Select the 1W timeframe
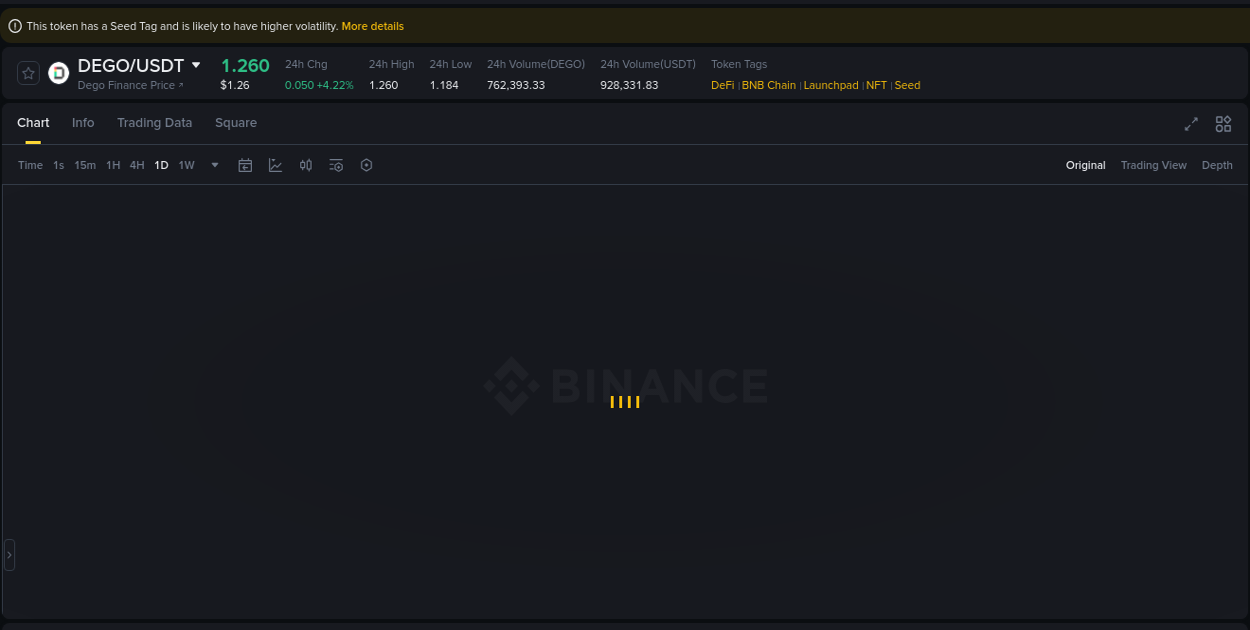 (x=186, y=165)
